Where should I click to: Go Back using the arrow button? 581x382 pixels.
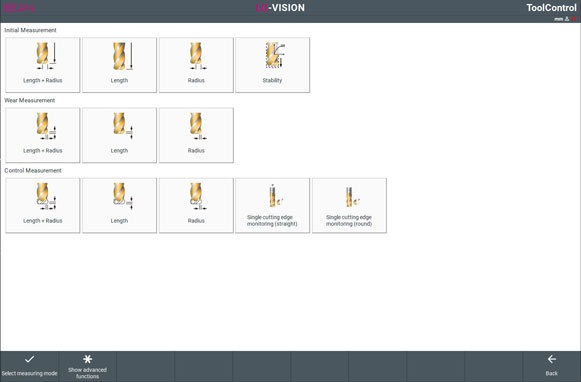click(551, 366)
